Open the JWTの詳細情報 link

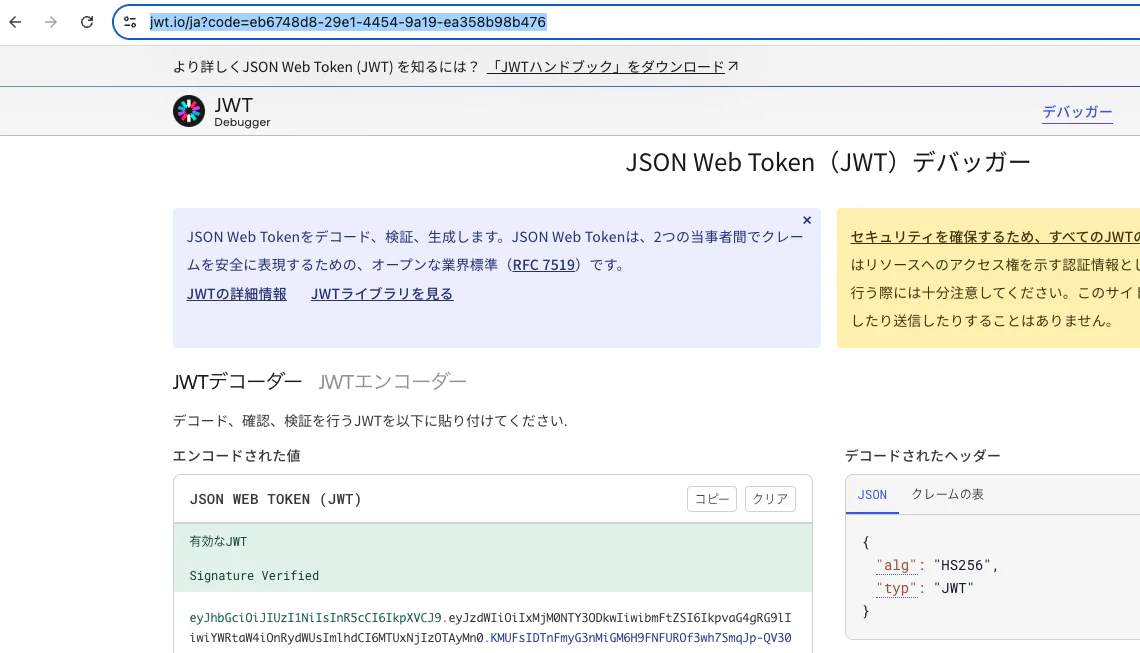pyautogui.click(x=237, y=294)
